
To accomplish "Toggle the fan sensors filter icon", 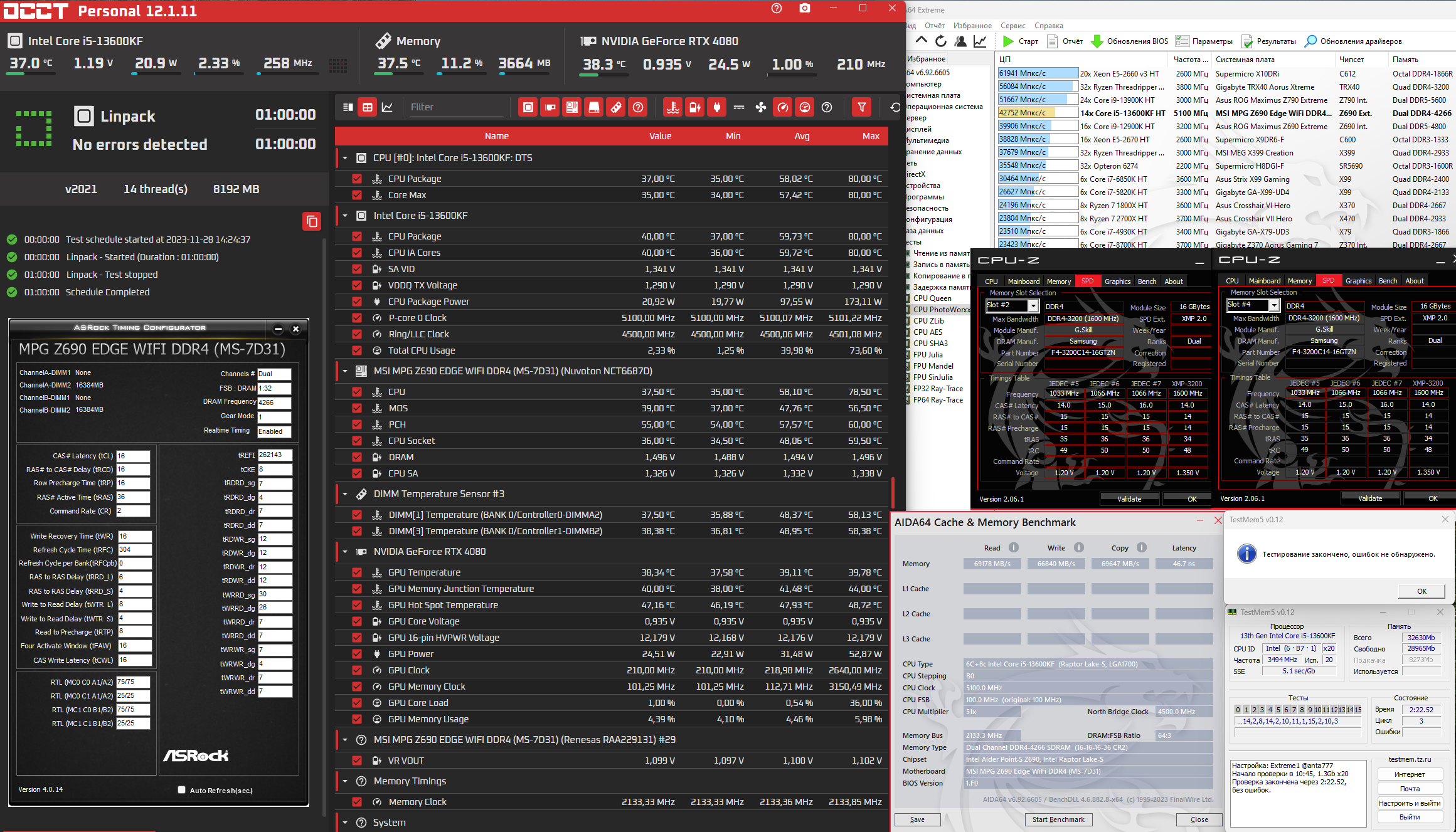I will click(761, 107).
